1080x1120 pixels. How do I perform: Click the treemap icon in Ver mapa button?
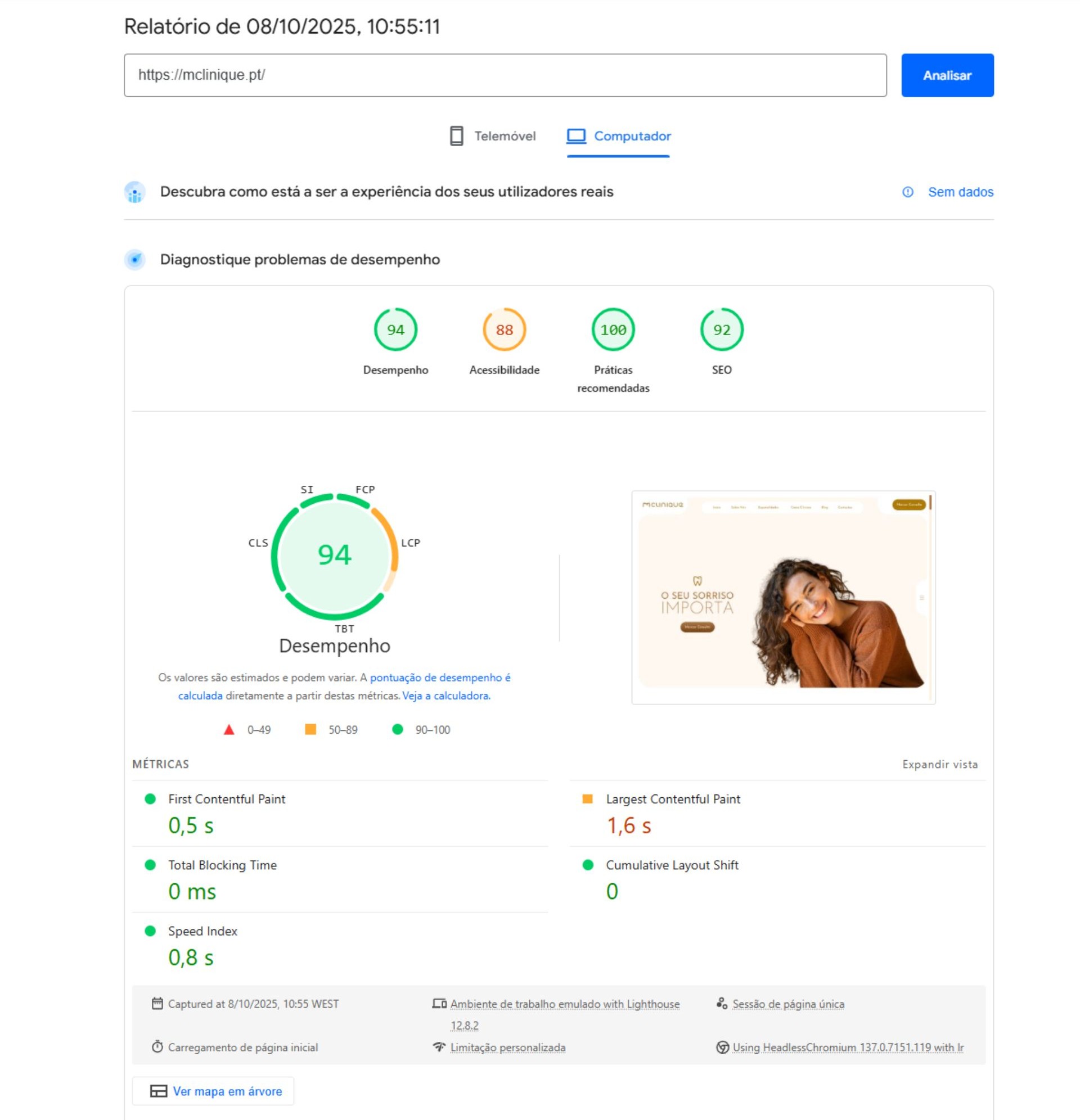click(x=159, y=1091)
